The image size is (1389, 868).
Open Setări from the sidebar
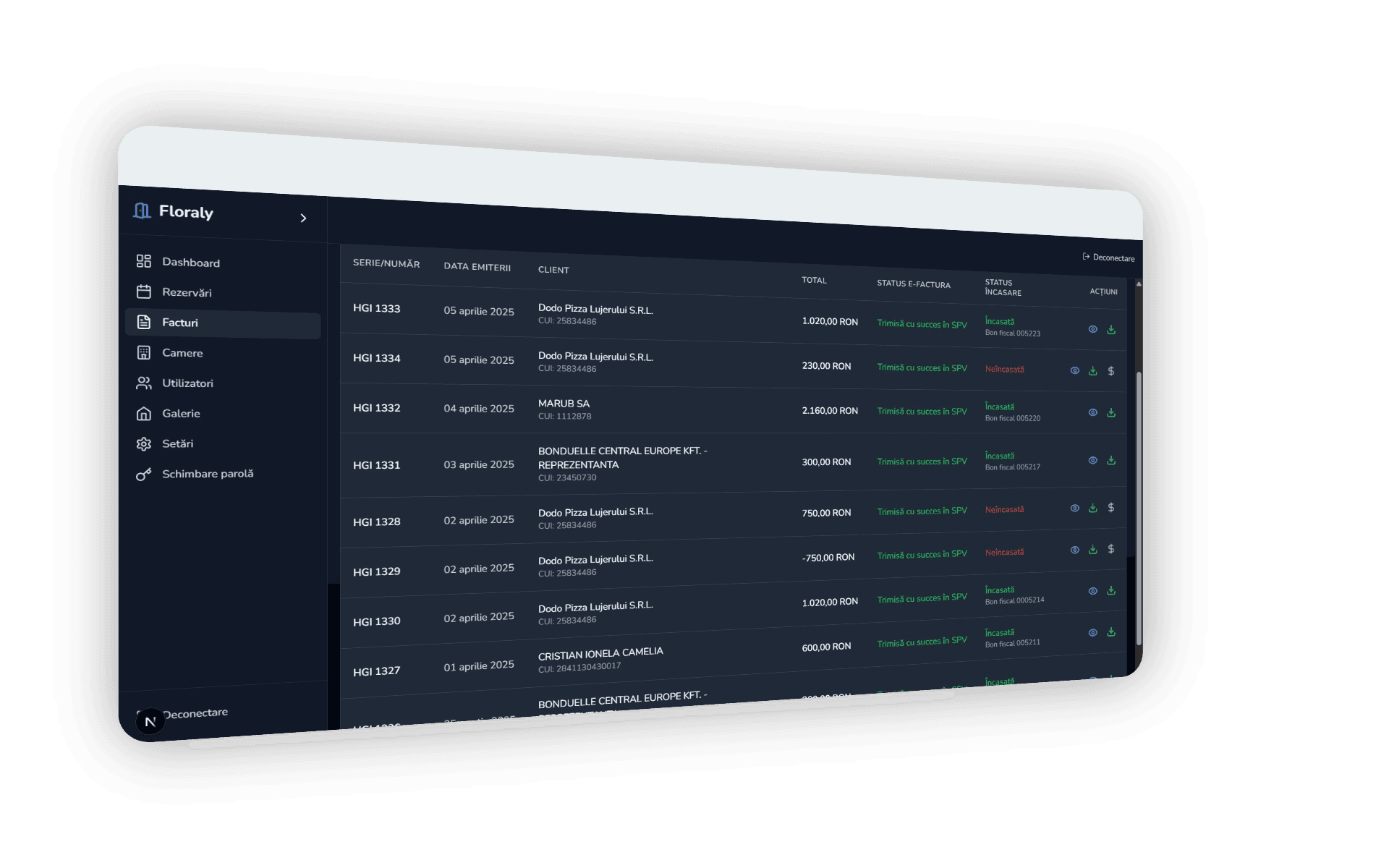[177, 443]
